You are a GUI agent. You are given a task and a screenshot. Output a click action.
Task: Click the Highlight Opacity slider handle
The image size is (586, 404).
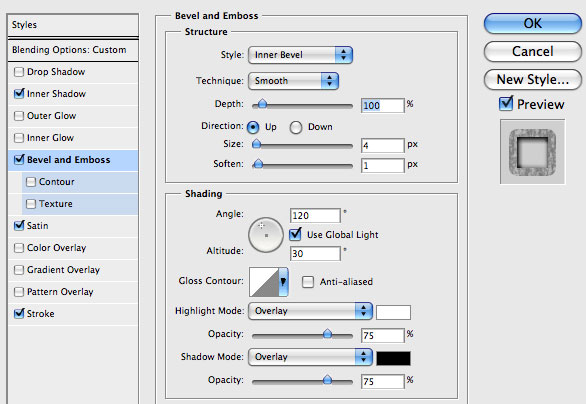tap(327, 333)
